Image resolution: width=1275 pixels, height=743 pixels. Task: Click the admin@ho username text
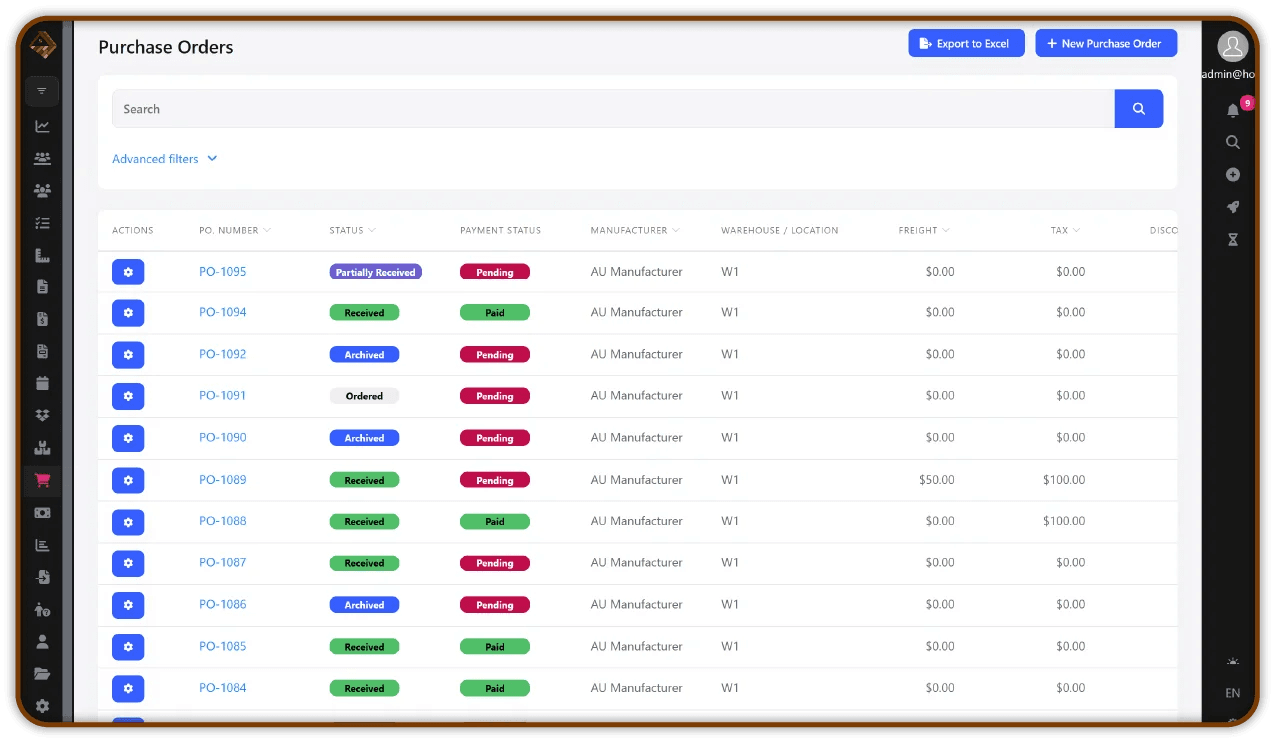click(1229, 74)
